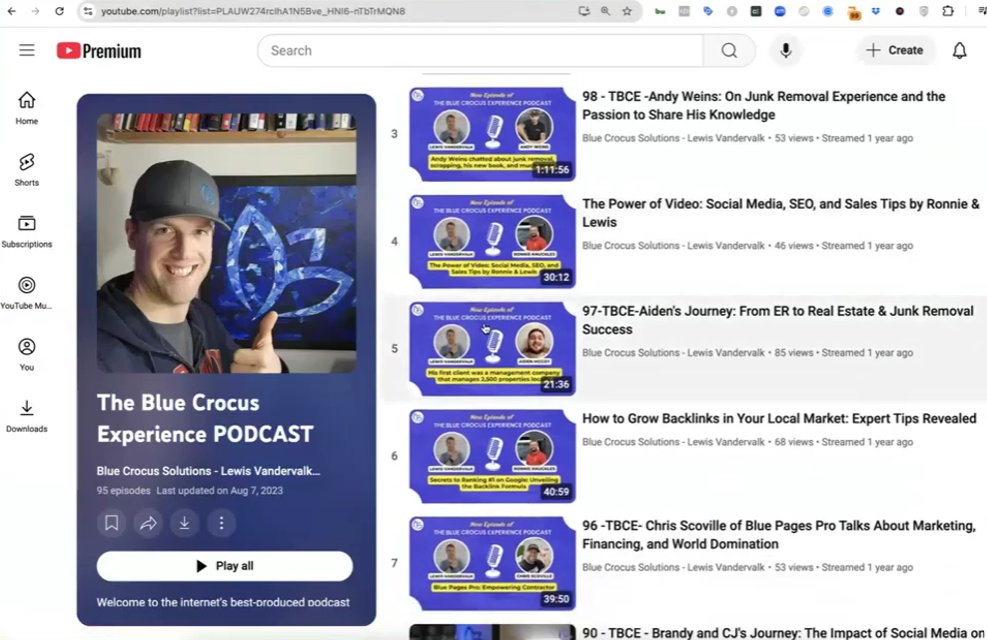The image size is (987, 640).
Task: Open Subscriptions in the sidebar
Action: tap(26, 232)
